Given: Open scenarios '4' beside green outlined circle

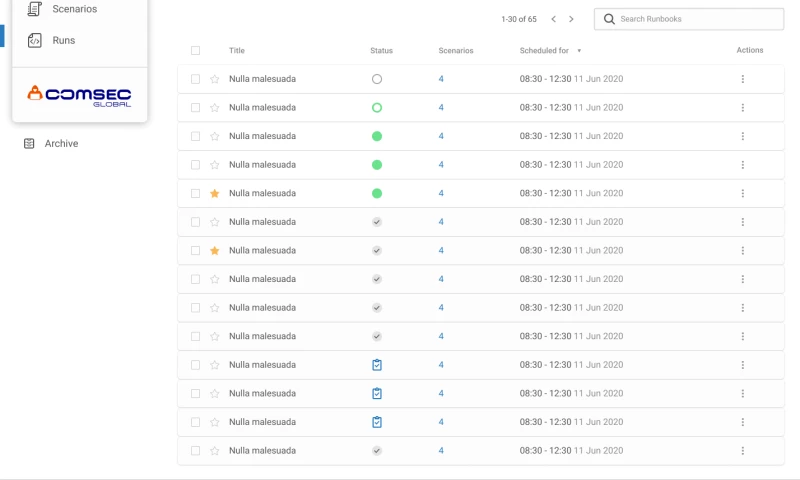Looking at the screenshot, I should click(x=441, y=108).
